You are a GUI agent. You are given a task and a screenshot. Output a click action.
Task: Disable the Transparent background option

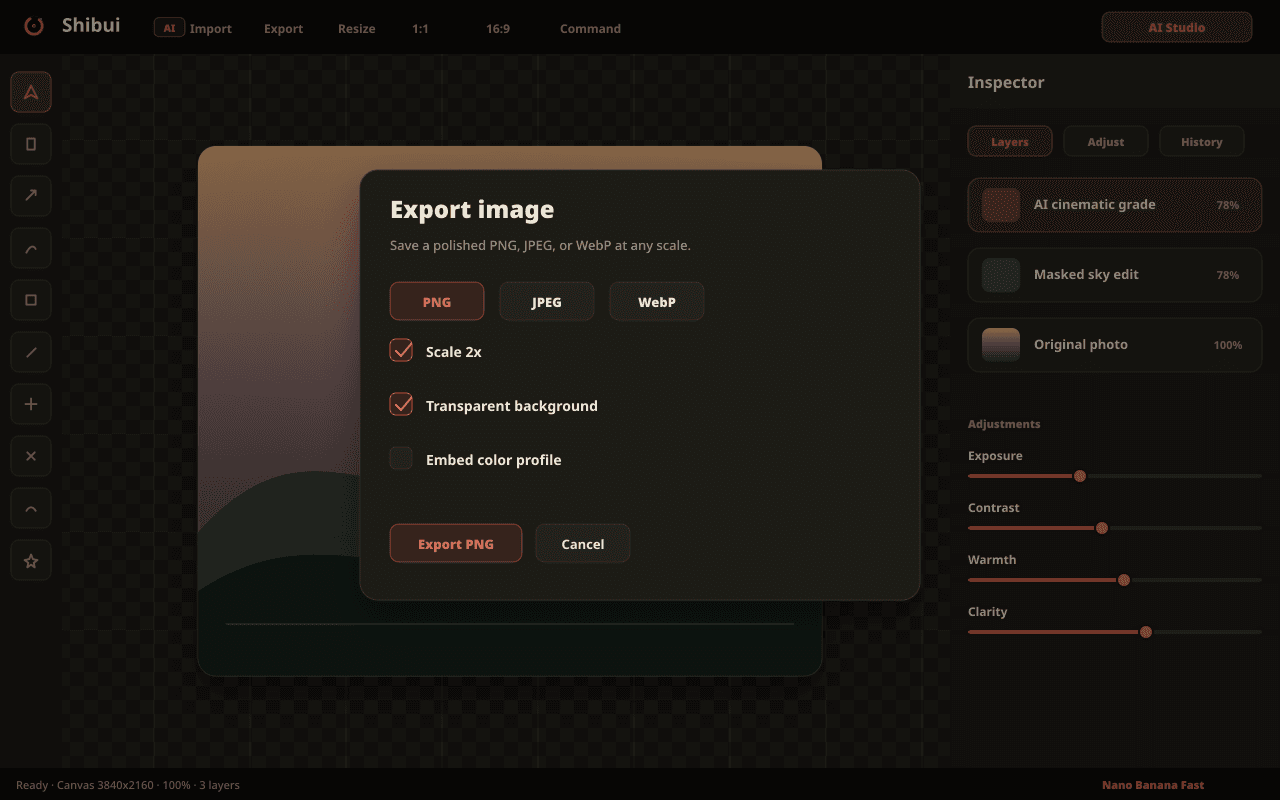401,405
